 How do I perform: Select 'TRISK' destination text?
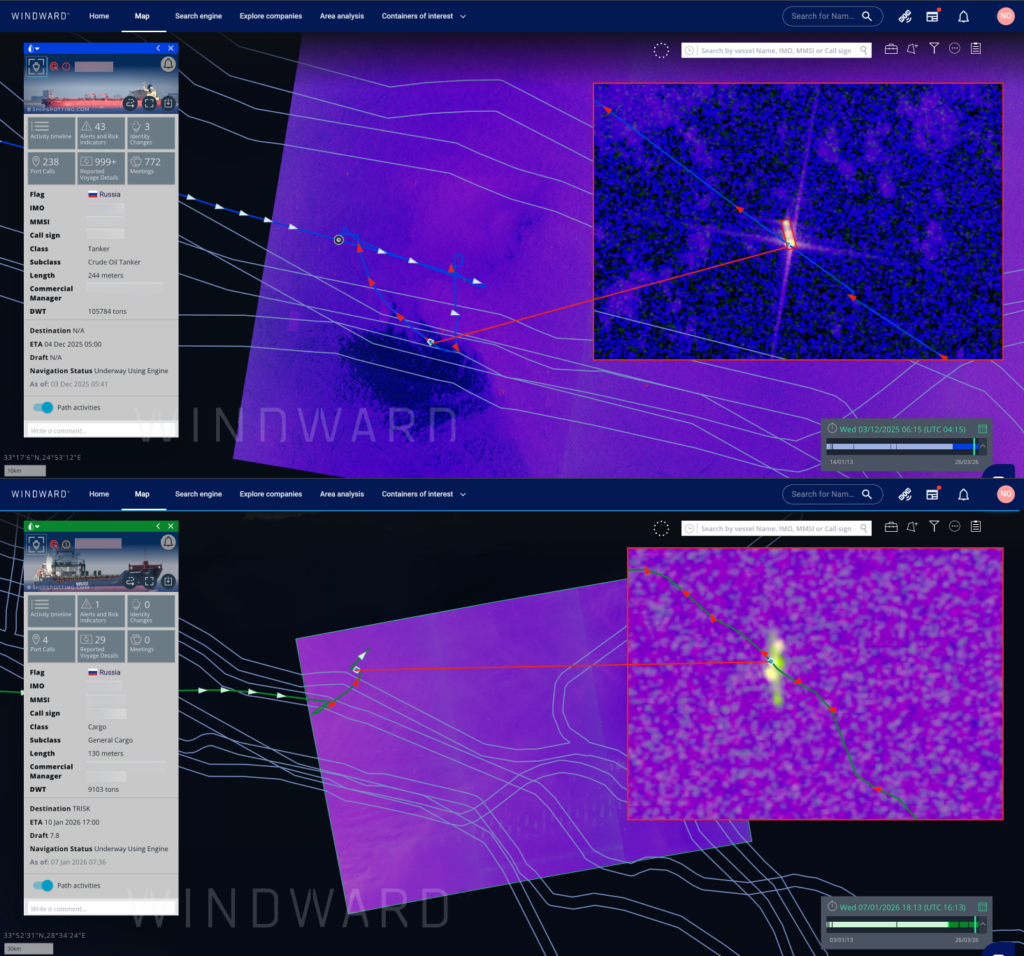(x=81, y=808)
